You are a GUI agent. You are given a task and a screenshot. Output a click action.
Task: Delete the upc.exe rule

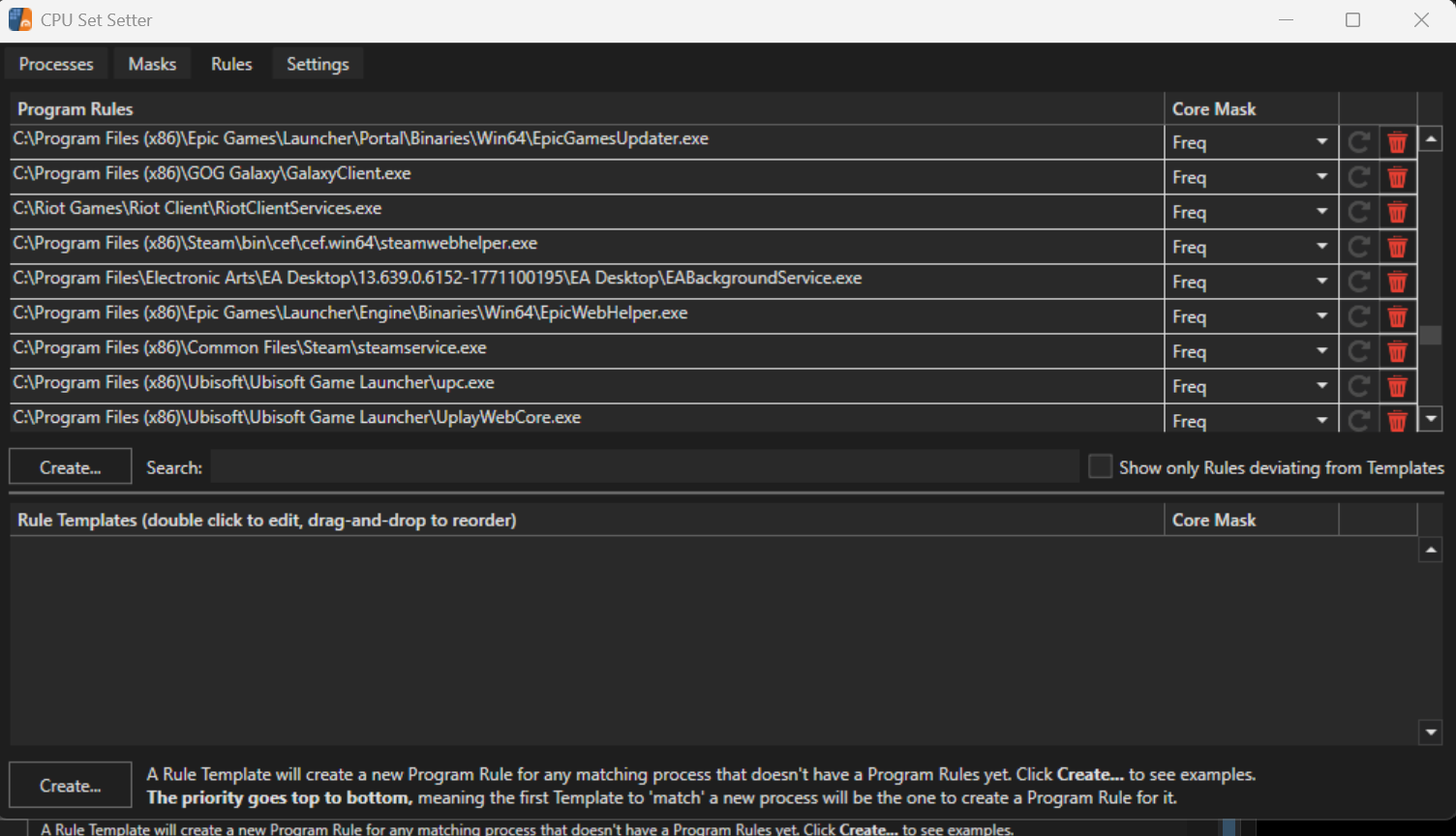1397,386
